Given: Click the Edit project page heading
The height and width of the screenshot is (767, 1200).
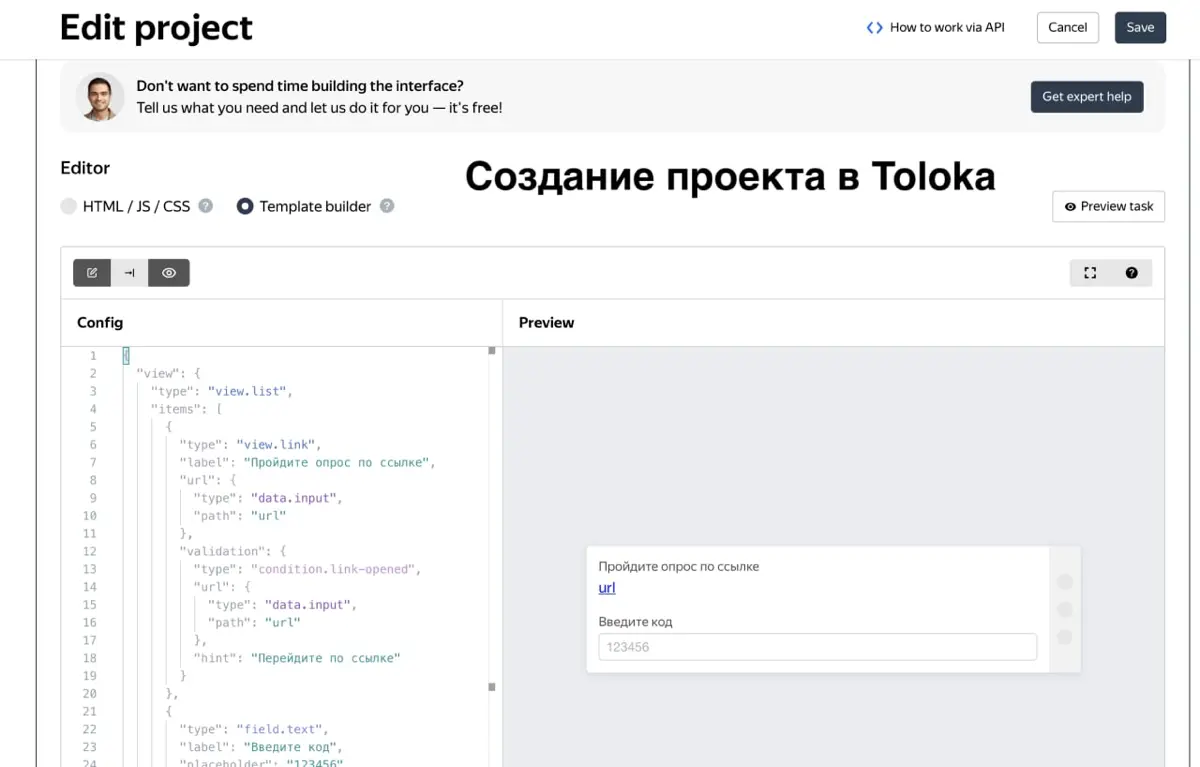Looking at the screenshot, I should (x=156, y=27).
